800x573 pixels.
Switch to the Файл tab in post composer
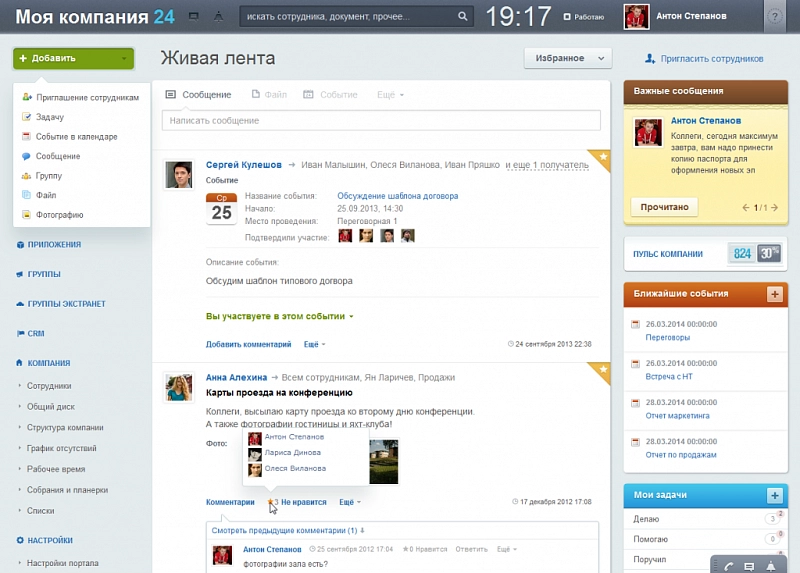(x=270, y=95)
